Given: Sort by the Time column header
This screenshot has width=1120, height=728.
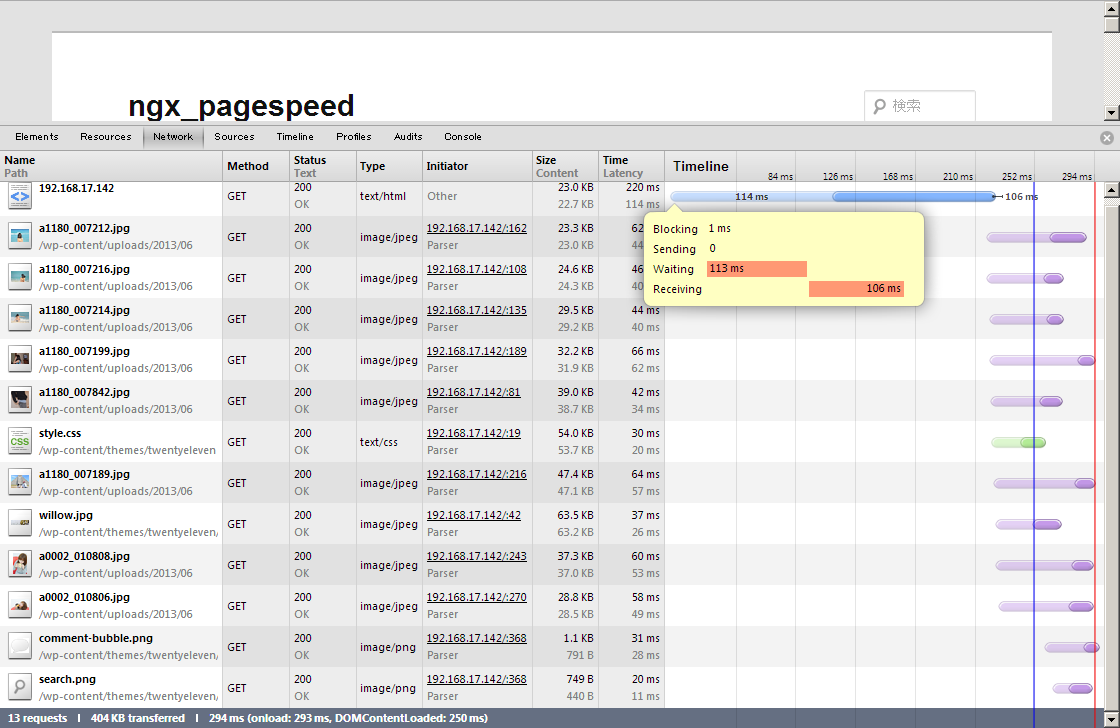Looking at the screenshot, I should pos(631,166).
